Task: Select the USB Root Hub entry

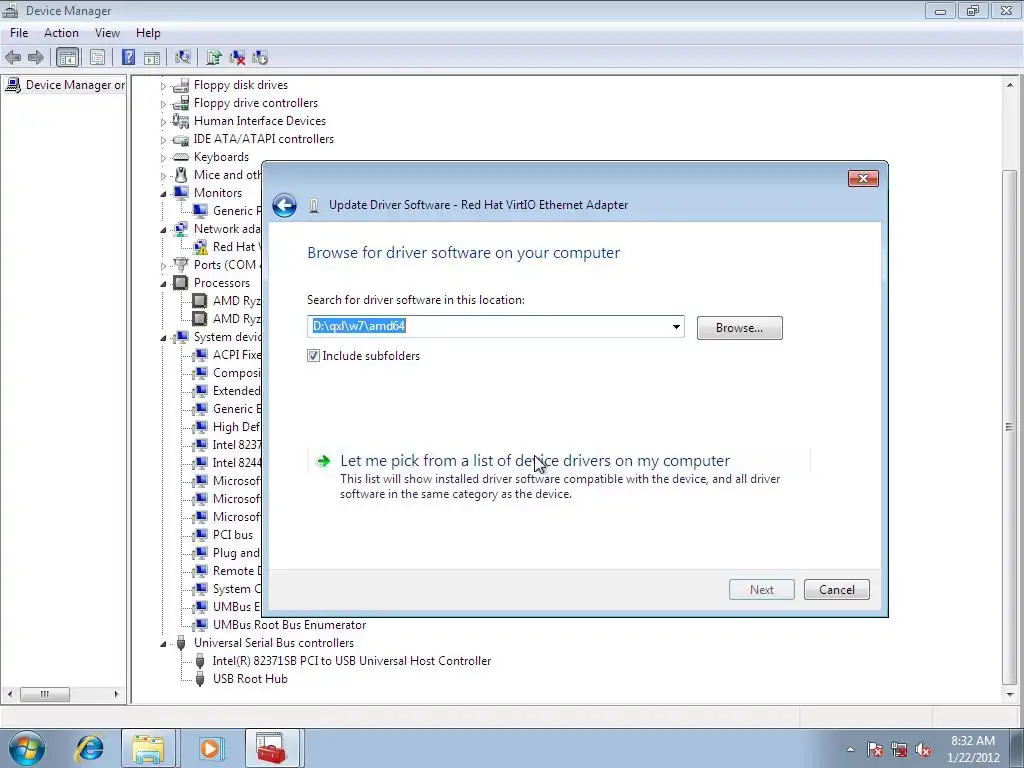Action: coord(250,679)
